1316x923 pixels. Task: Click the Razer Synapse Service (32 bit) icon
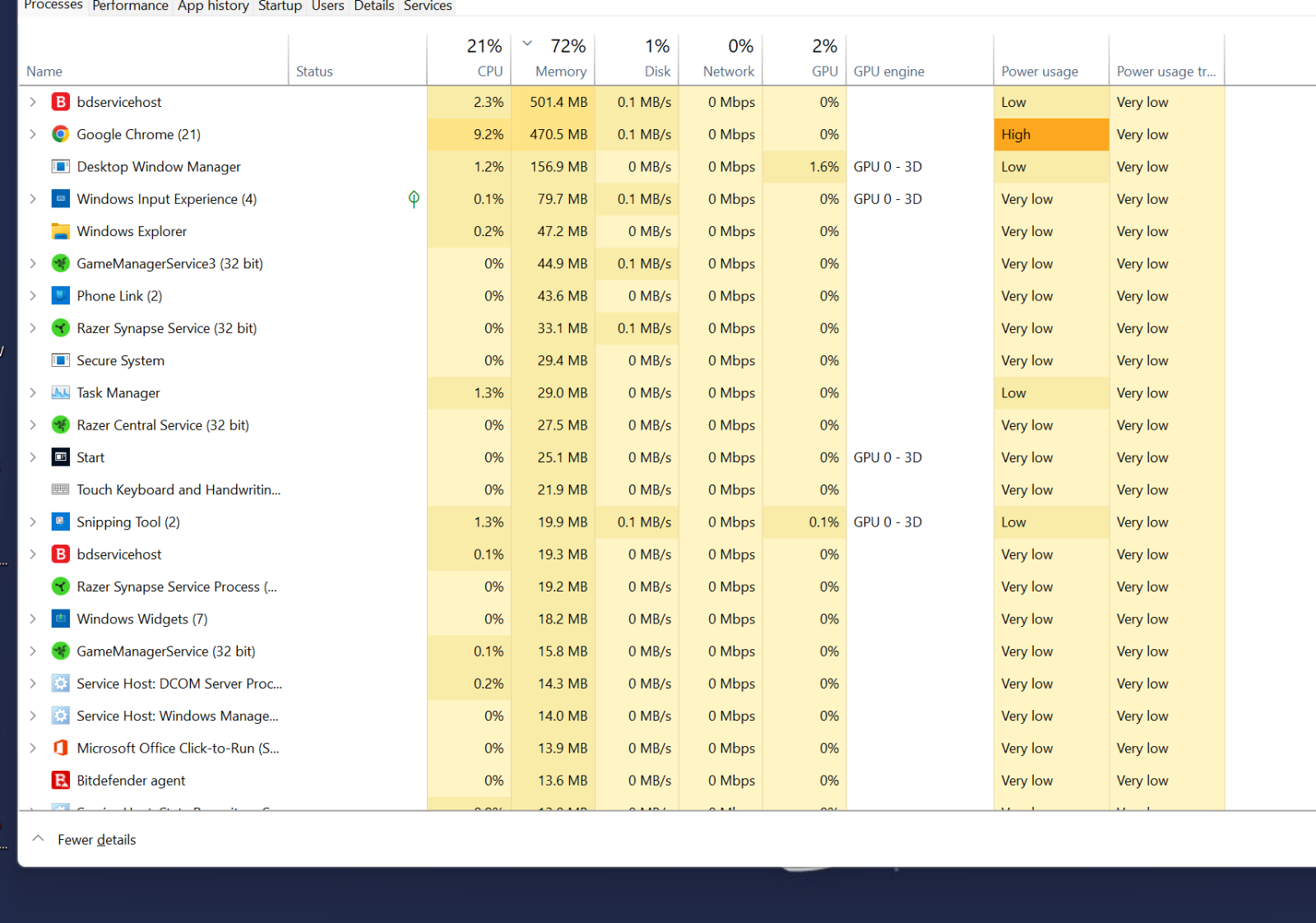(x=60, y=328)
